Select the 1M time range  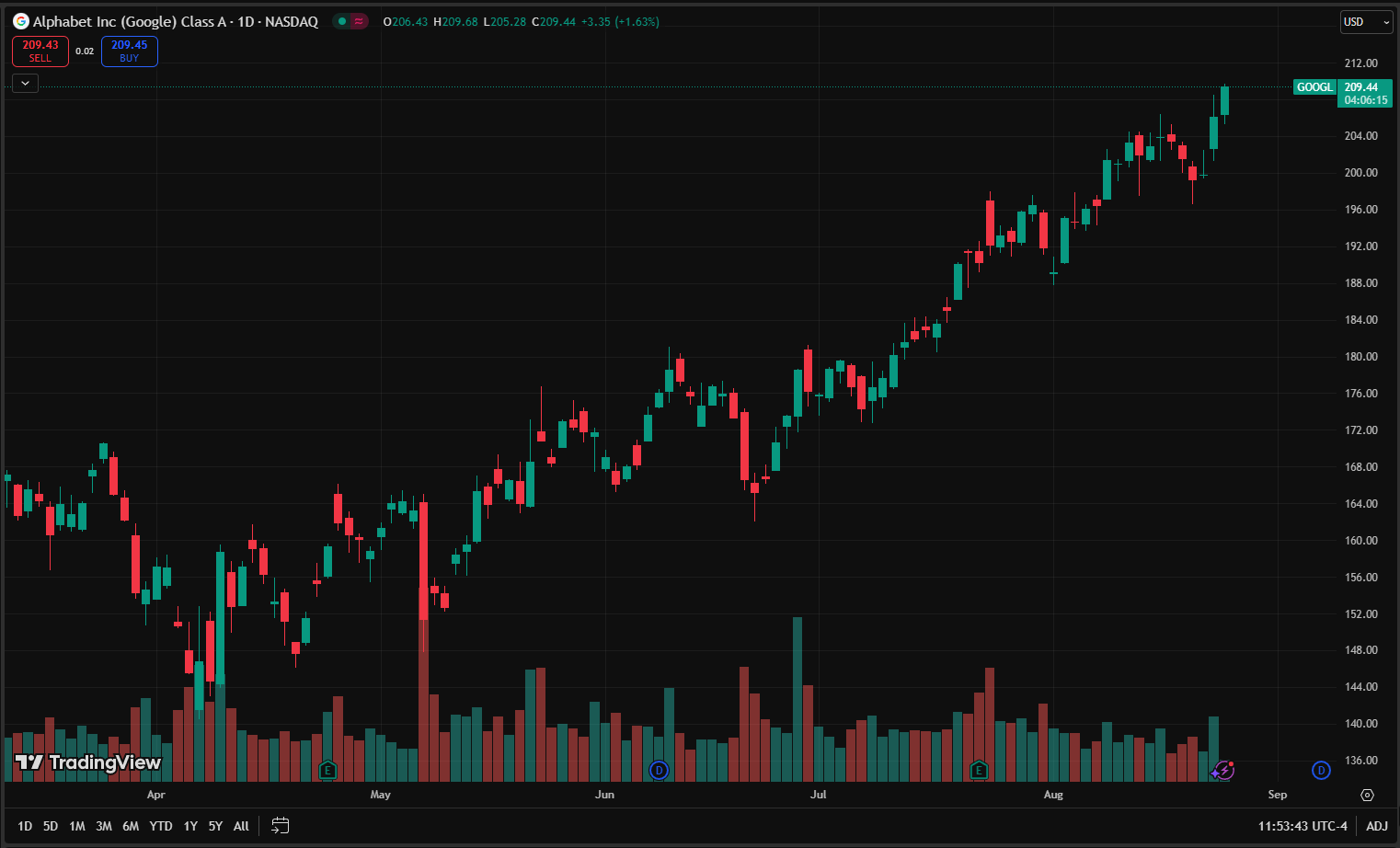pos(77,826)
